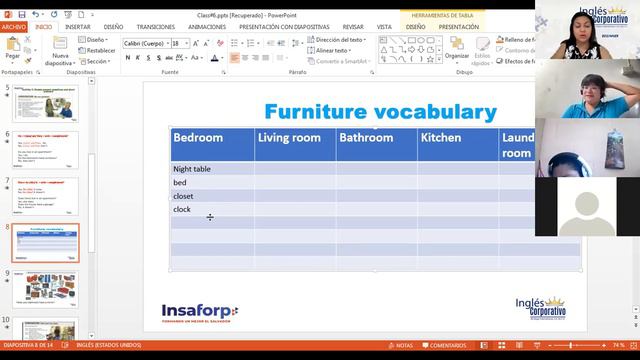The width and height of the screenshot is (640, 360).
Task: Switch to ANIMACIONES tab
Action: tap(207, 27)
